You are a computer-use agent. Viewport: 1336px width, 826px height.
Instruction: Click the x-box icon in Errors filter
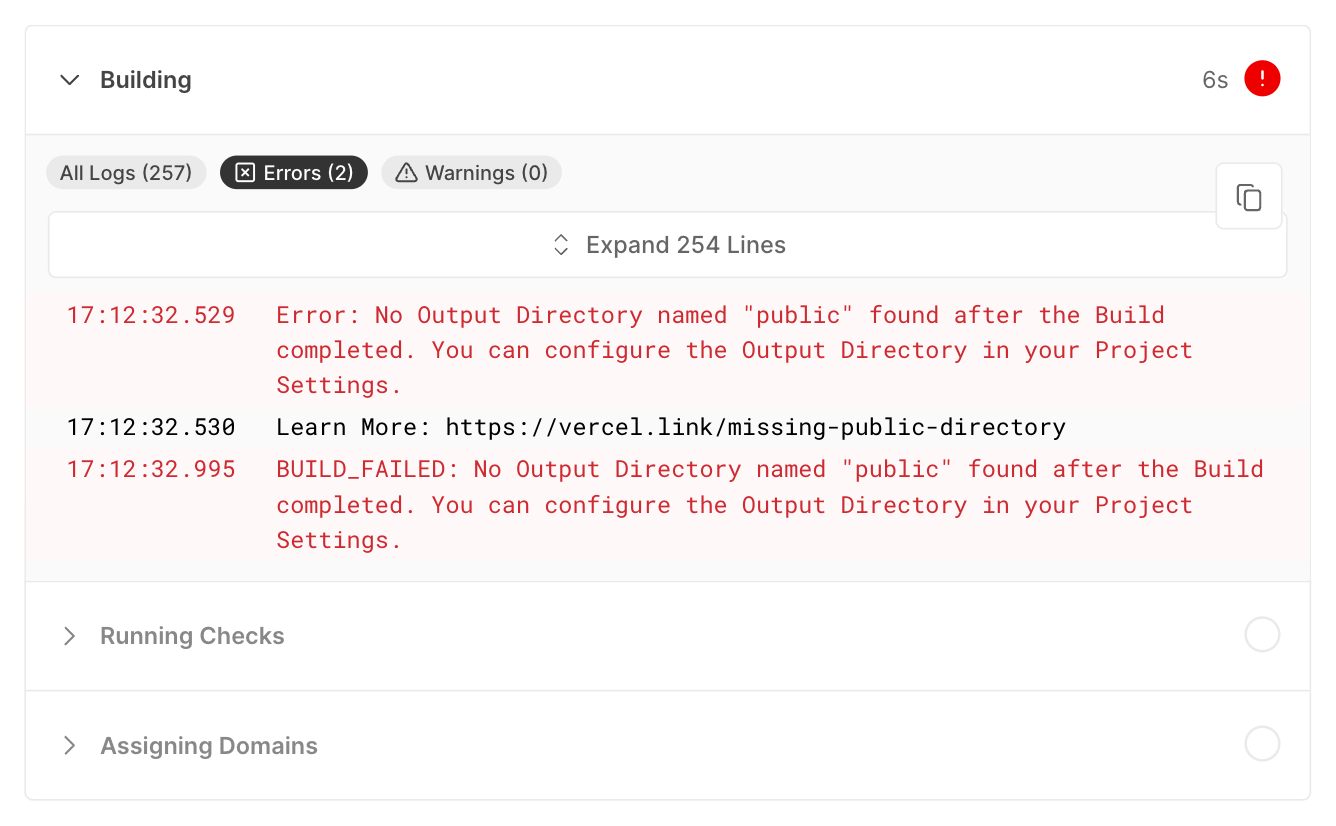coord(245,173)
